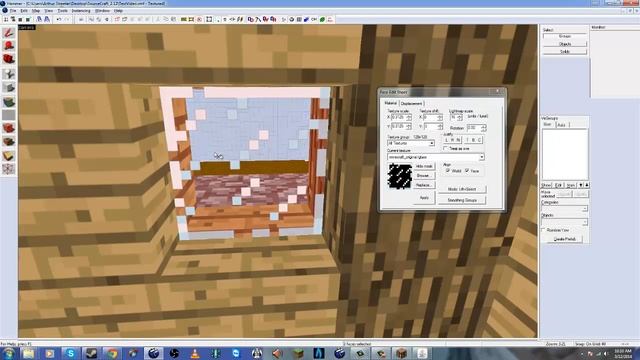640x360 pixels.
Task: Click the Replace... button
Action: click(x=424, y=185)
